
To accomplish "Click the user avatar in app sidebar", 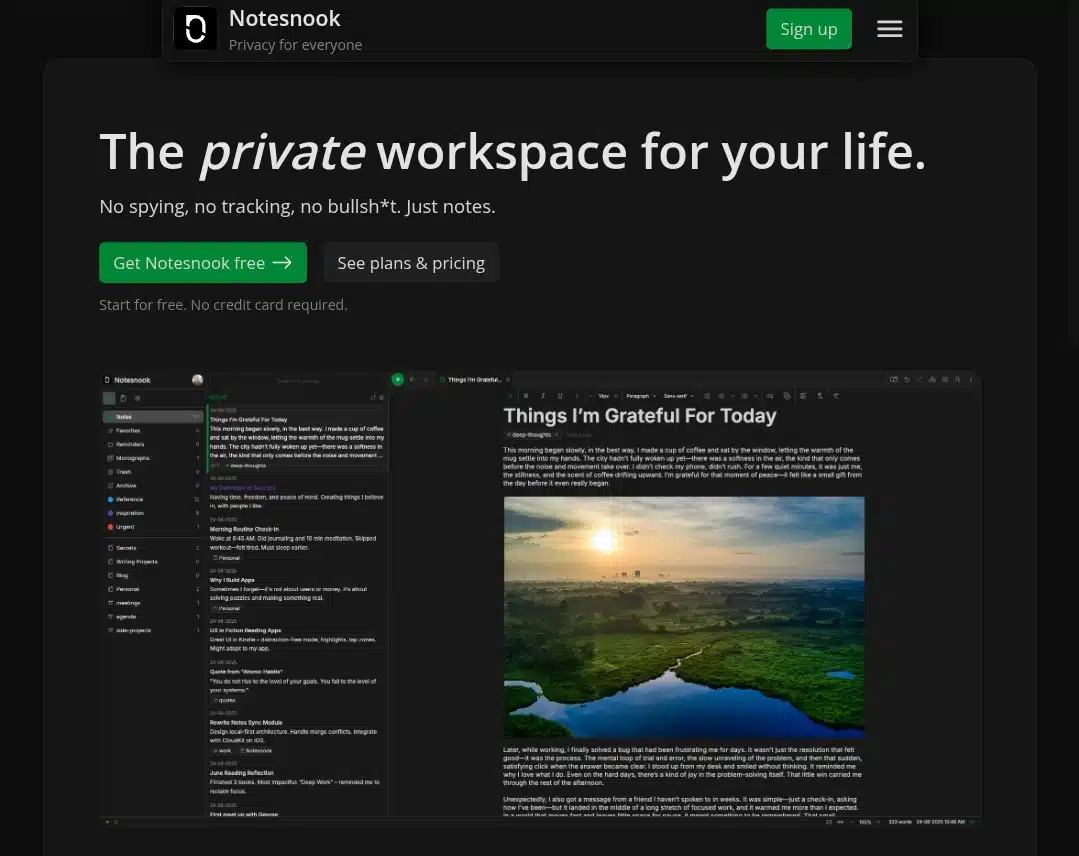I will [197, 379].
